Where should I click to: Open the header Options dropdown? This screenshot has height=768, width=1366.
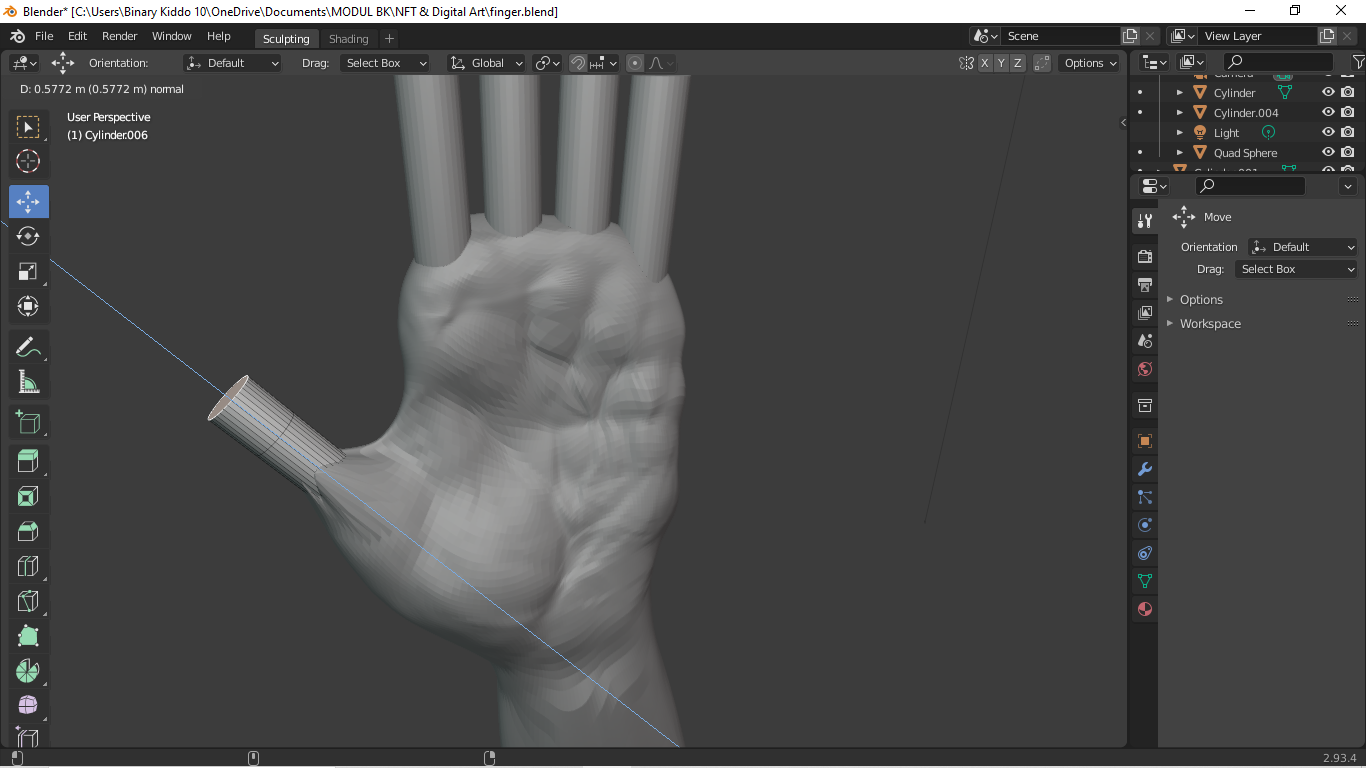coord(1090,63)
